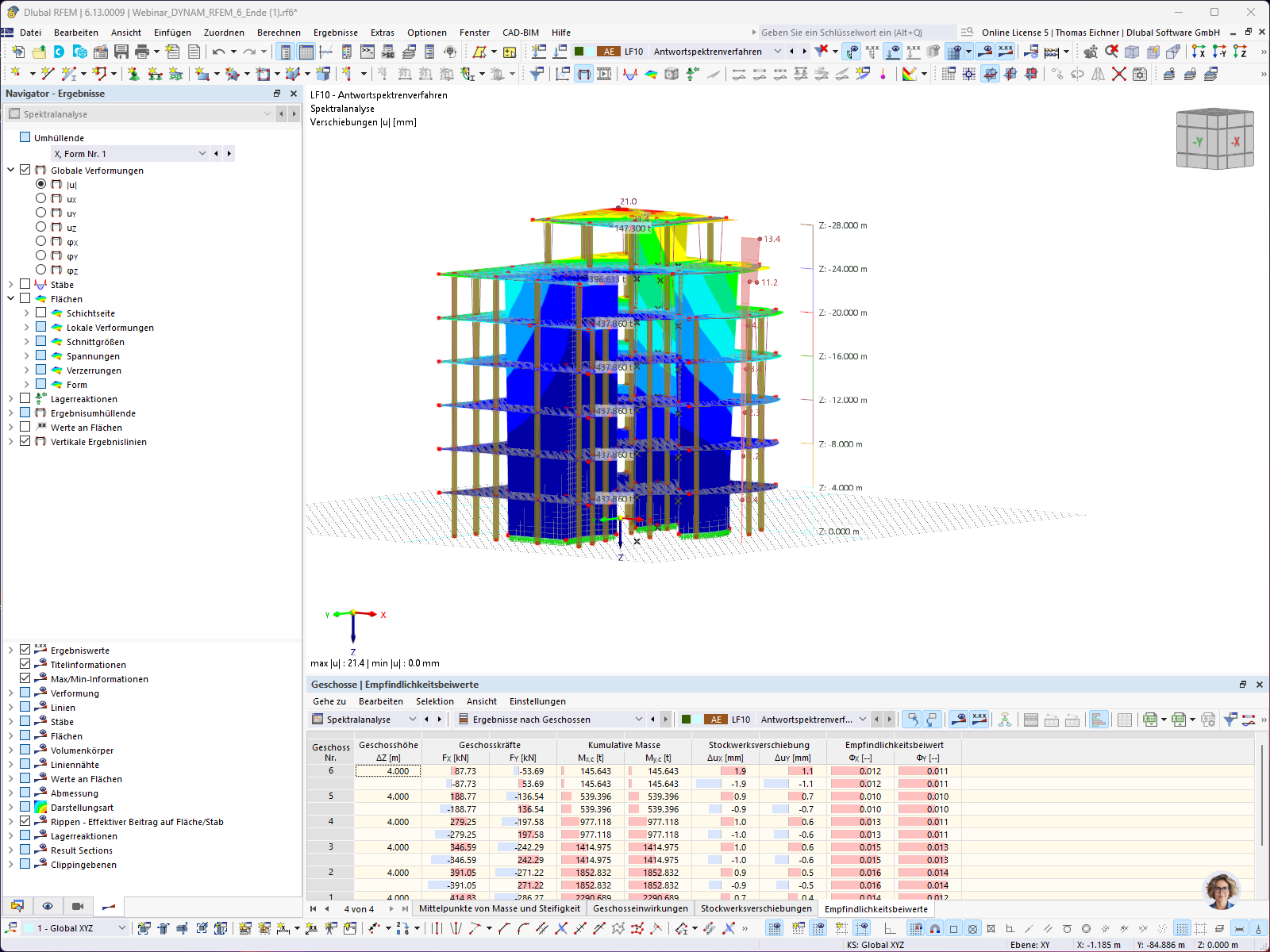Click the zoom-cancel magnifier icon

[1111, 52]
